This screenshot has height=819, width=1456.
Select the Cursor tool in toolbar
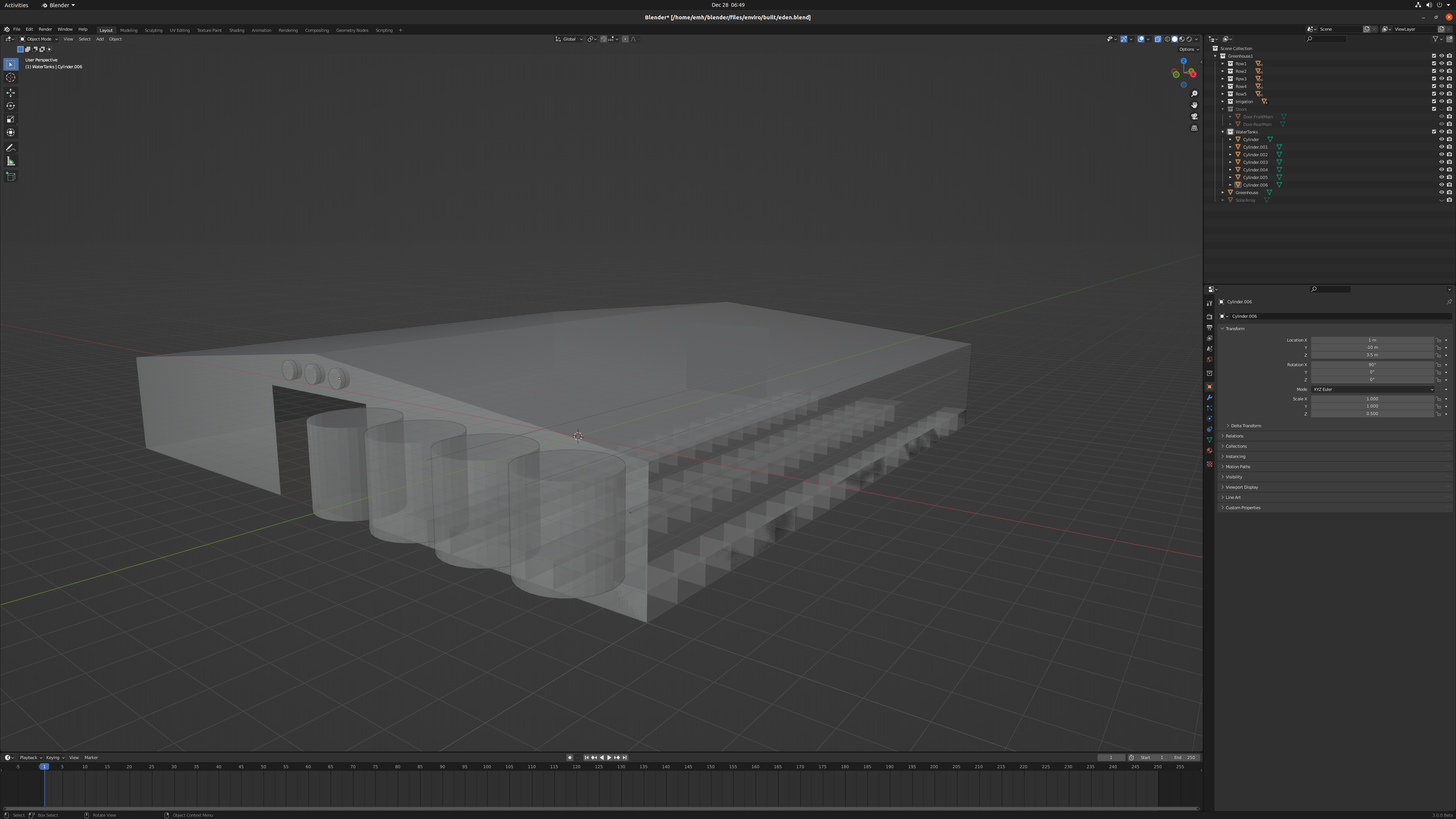click(11, 77)
